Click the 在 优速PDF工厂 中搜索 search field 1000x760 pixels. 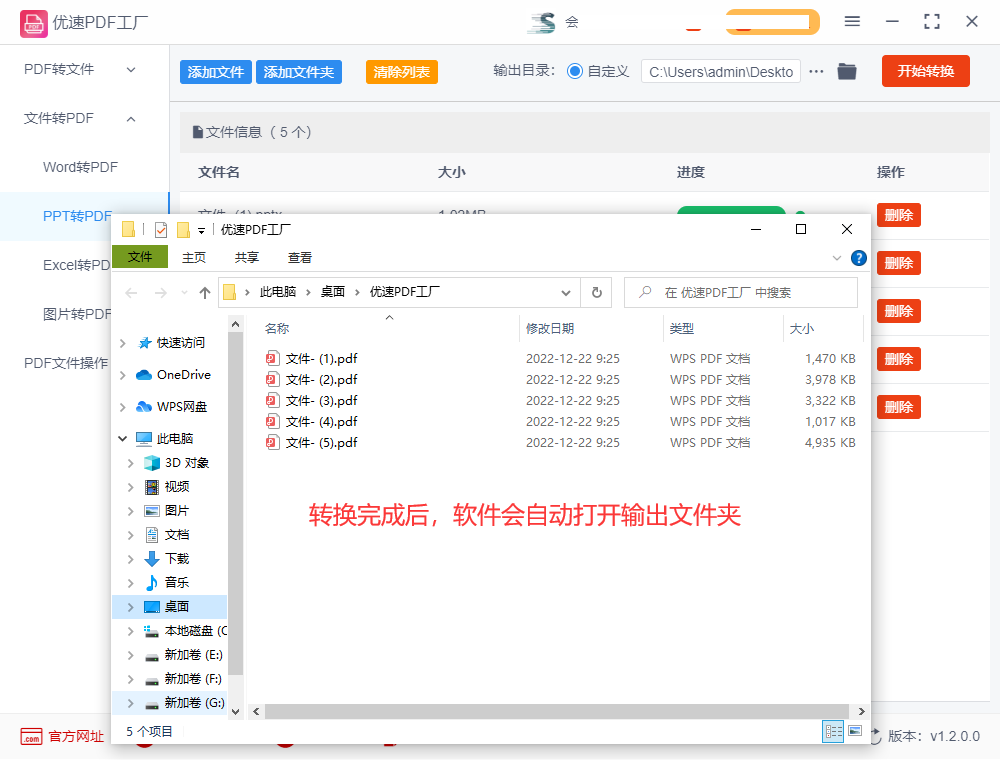740,293
